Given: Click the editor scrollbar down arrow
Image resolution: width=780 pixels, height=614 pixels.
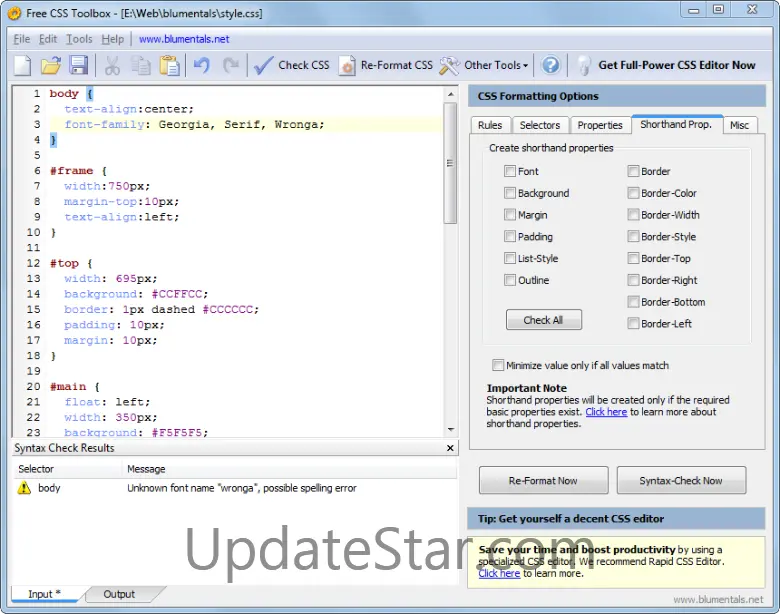Looking at the screenshot, I should pyautogui.click(x=450, y=429).
